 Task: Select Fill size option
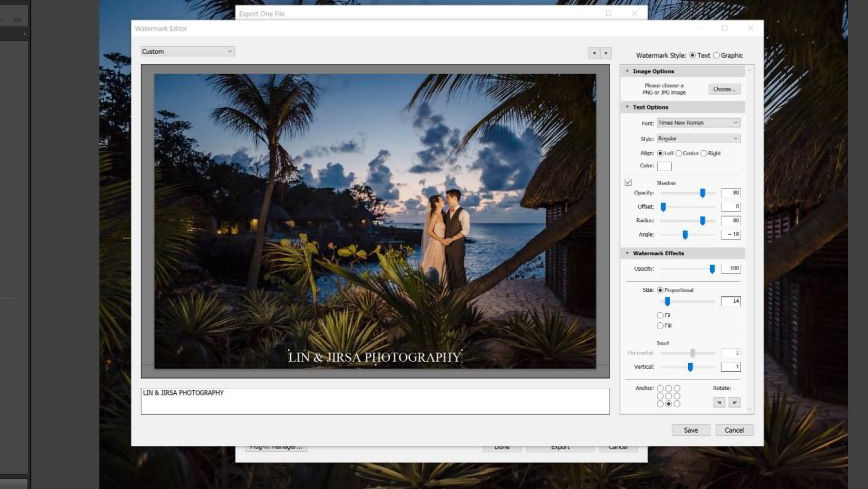660,326
